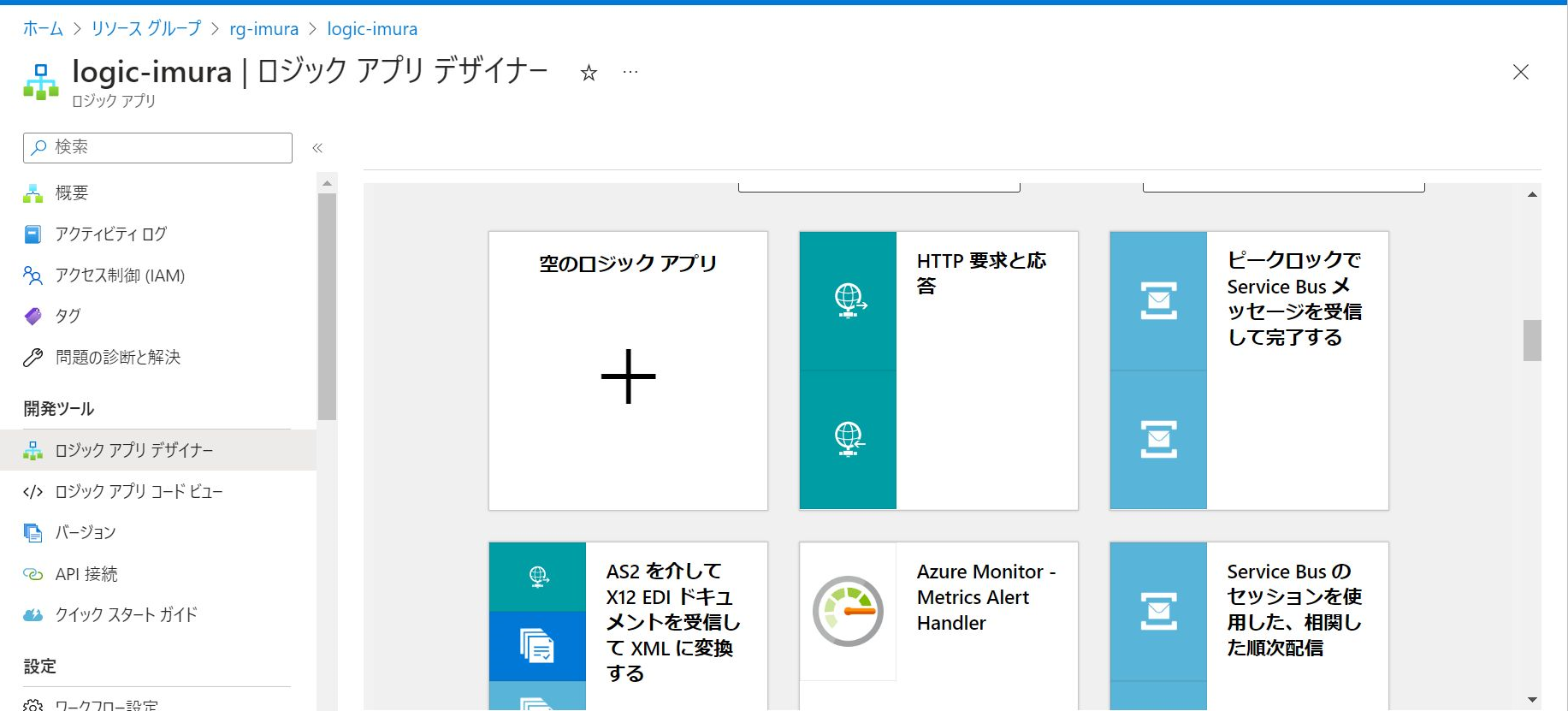Click the purple タグ icon
Image resolution: width=1568 pixels, height=711 pixels.
coord(33,317)
